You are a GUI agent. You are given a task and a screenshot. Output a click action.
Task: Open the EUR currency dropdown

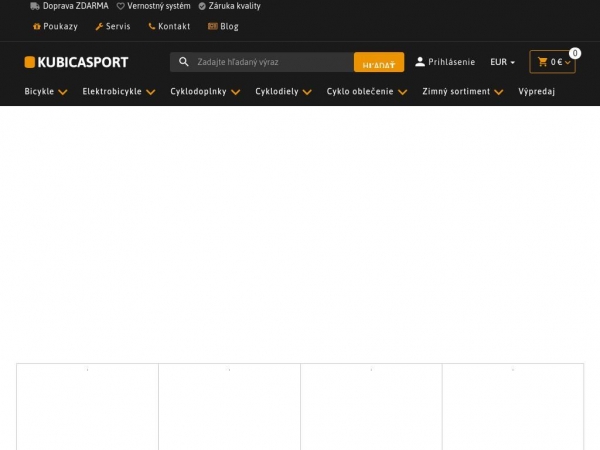(502, 62)
